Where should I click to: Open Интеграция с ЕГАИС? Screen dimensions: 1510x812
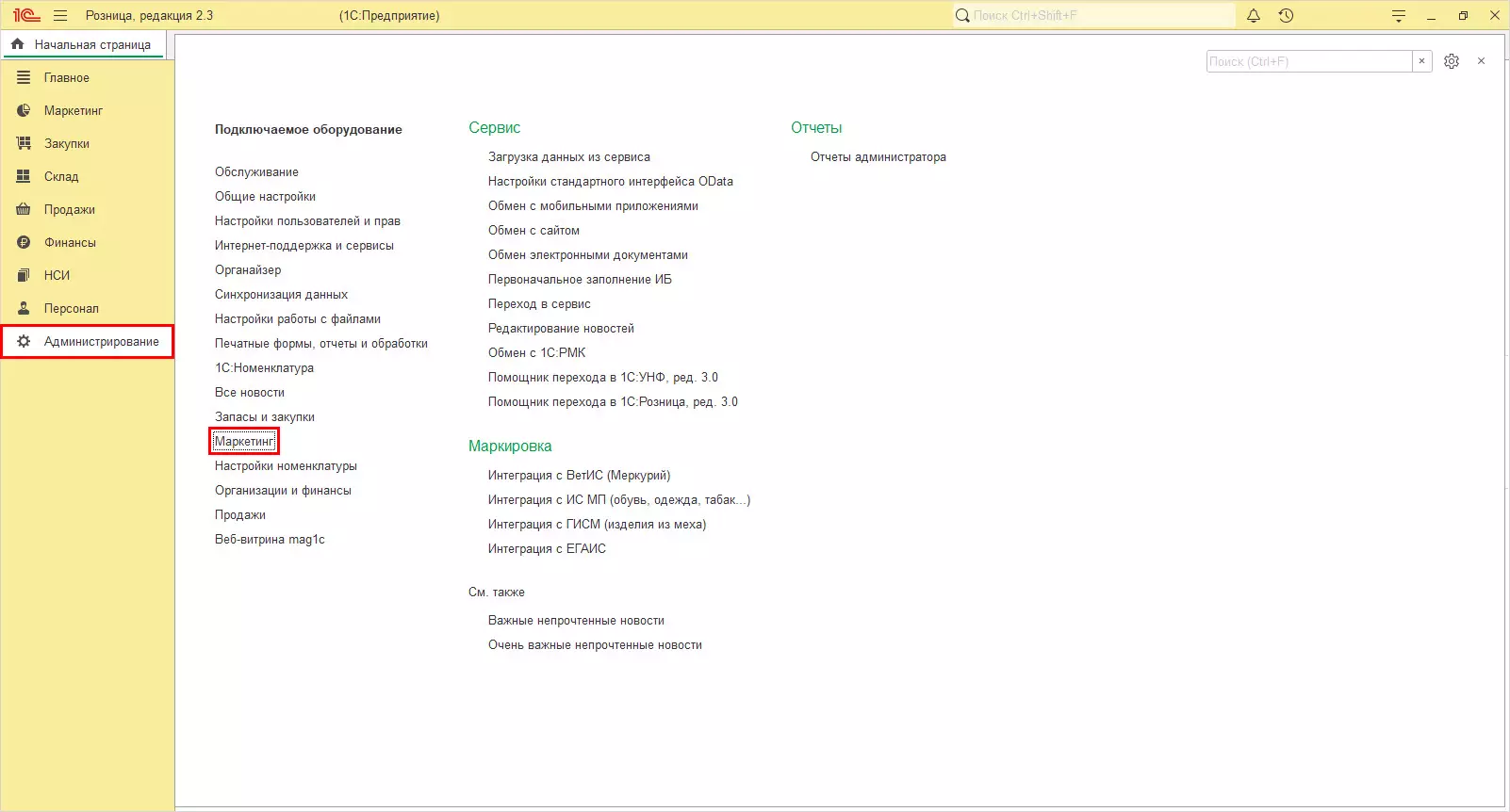pyautogui.click(x=547, y=549)
